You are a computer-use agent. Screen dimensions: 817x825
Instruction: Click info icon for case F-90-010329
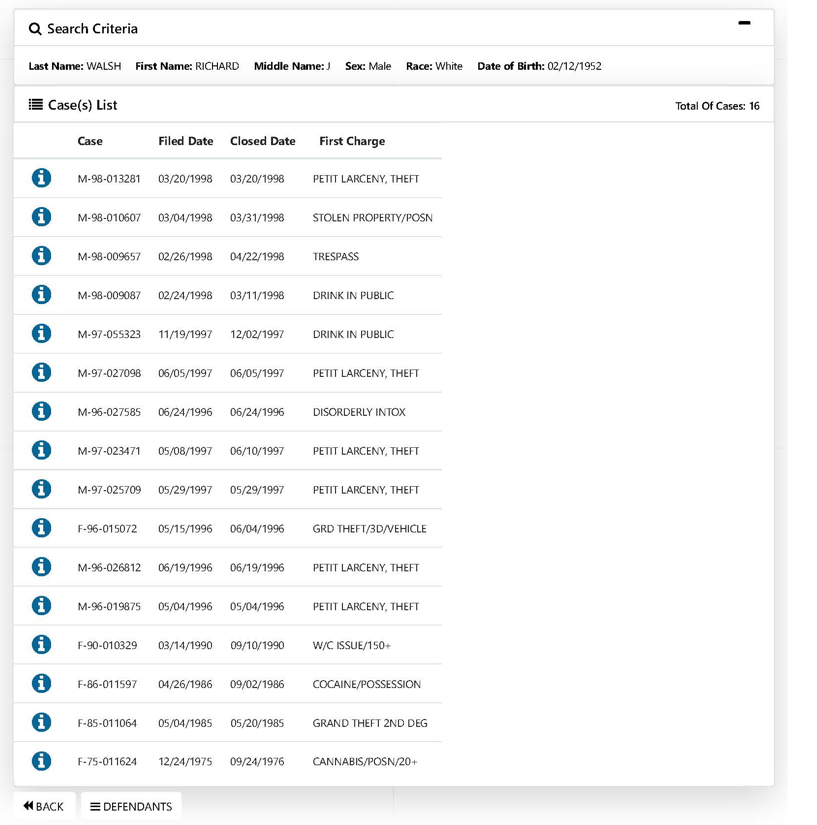pos(41,645)
